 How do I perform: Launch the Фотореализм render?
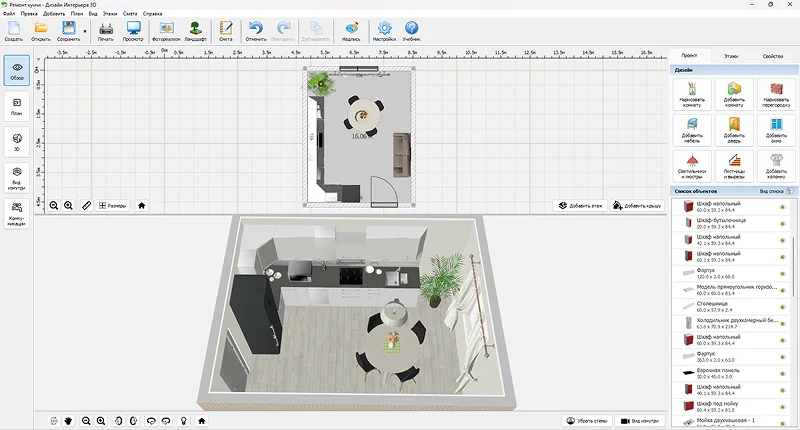click(x=166, y=31)
